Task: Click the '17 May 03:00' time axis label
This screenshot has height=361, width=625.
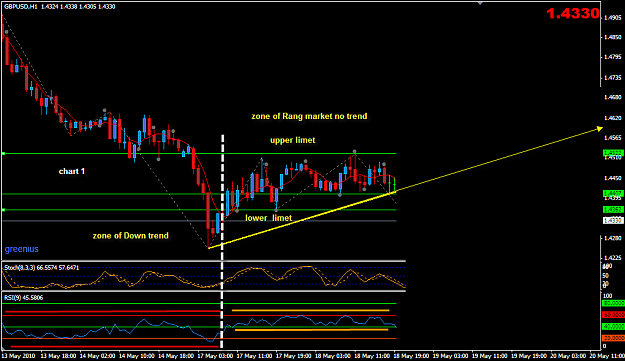Action: [x=215, y=356]
